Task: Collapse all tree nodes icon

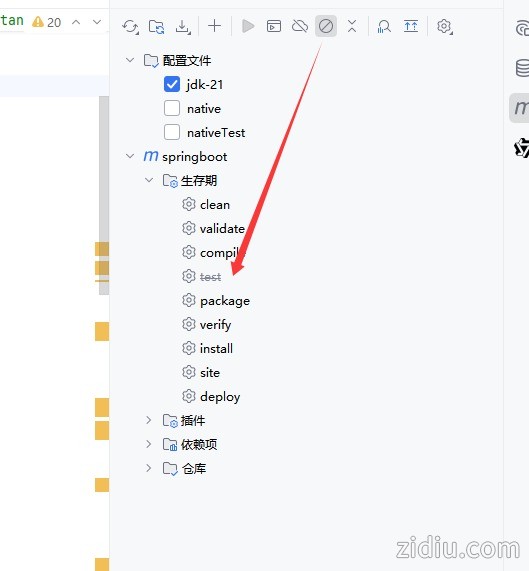Action: [352, 26]
